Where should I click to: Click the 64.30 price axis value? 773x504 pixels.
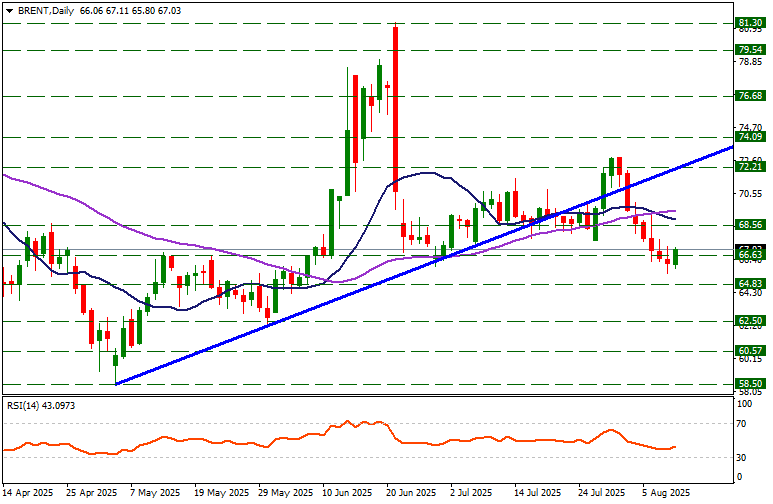(750, 293)
